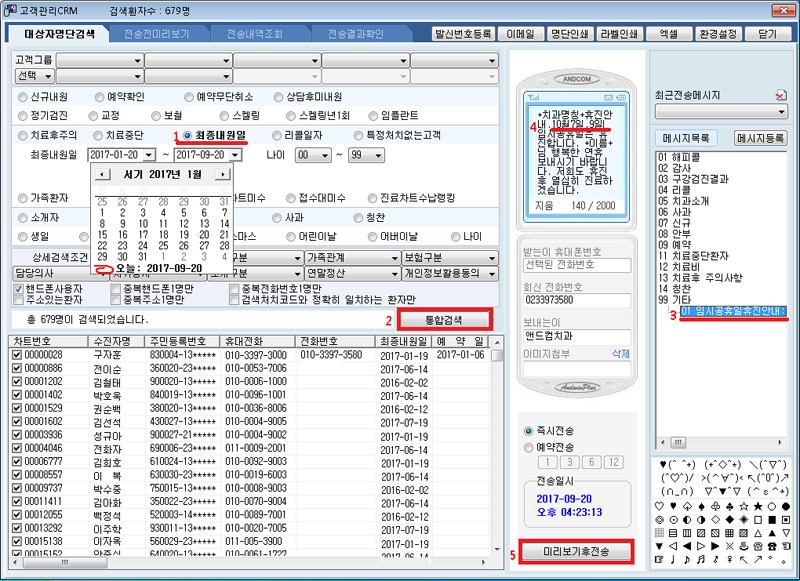Click 발신번호등록 in the top toolbar

tap(465, 33)
